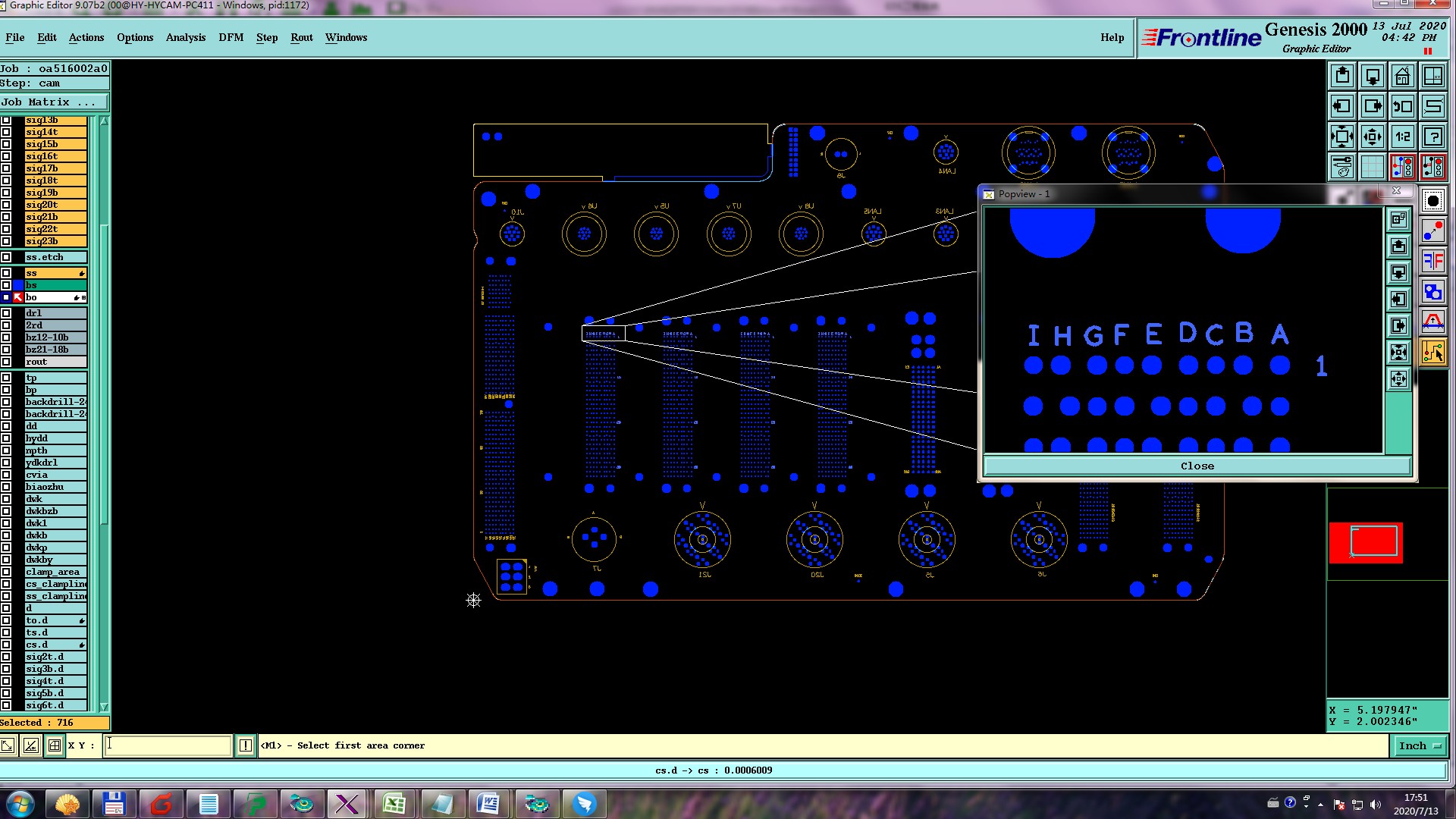Click the Home view icon
Viewport: 1456px width, 819px height.
click(1402, 76)
